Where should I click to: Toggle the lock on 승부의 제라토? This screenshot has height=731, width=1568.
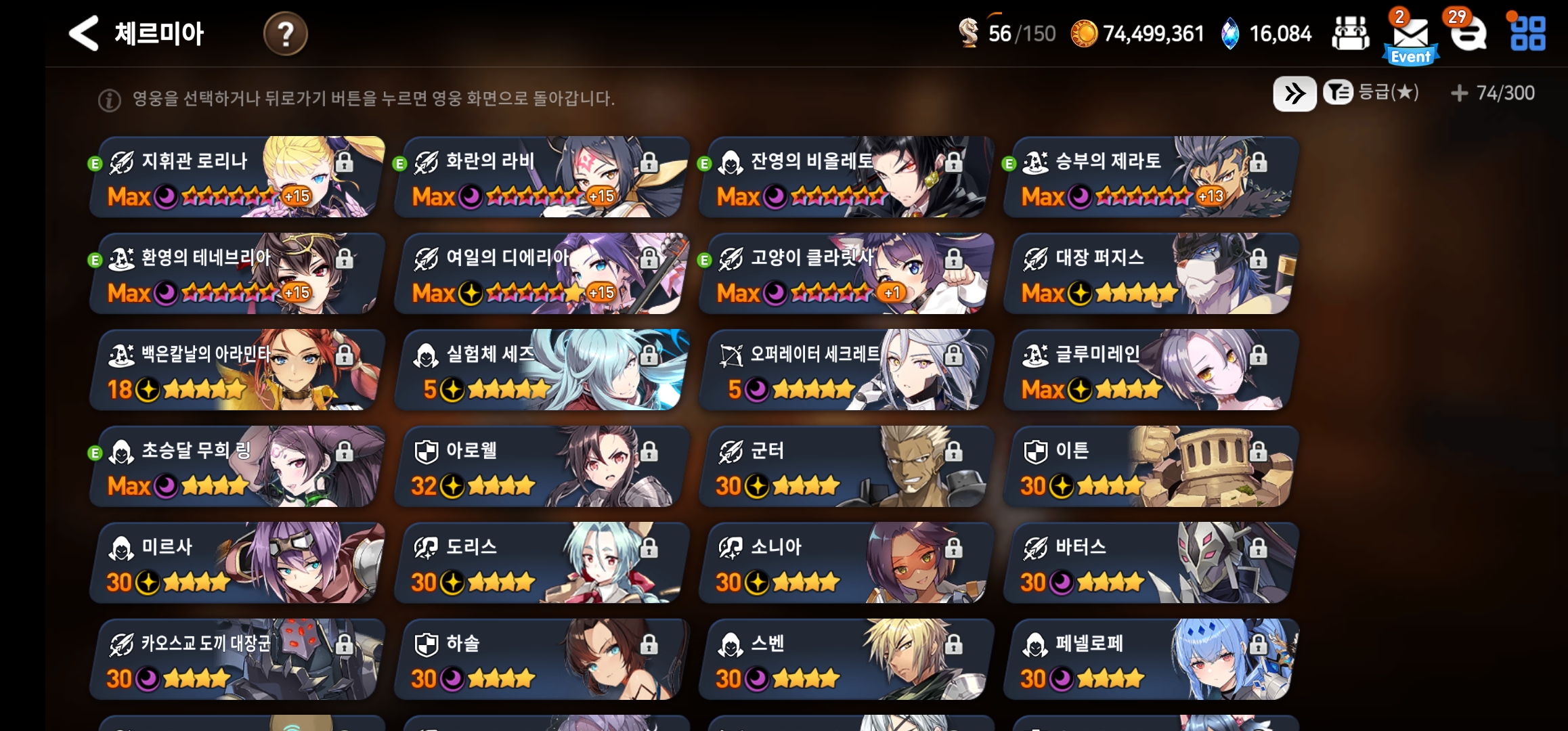point(1258,162)
